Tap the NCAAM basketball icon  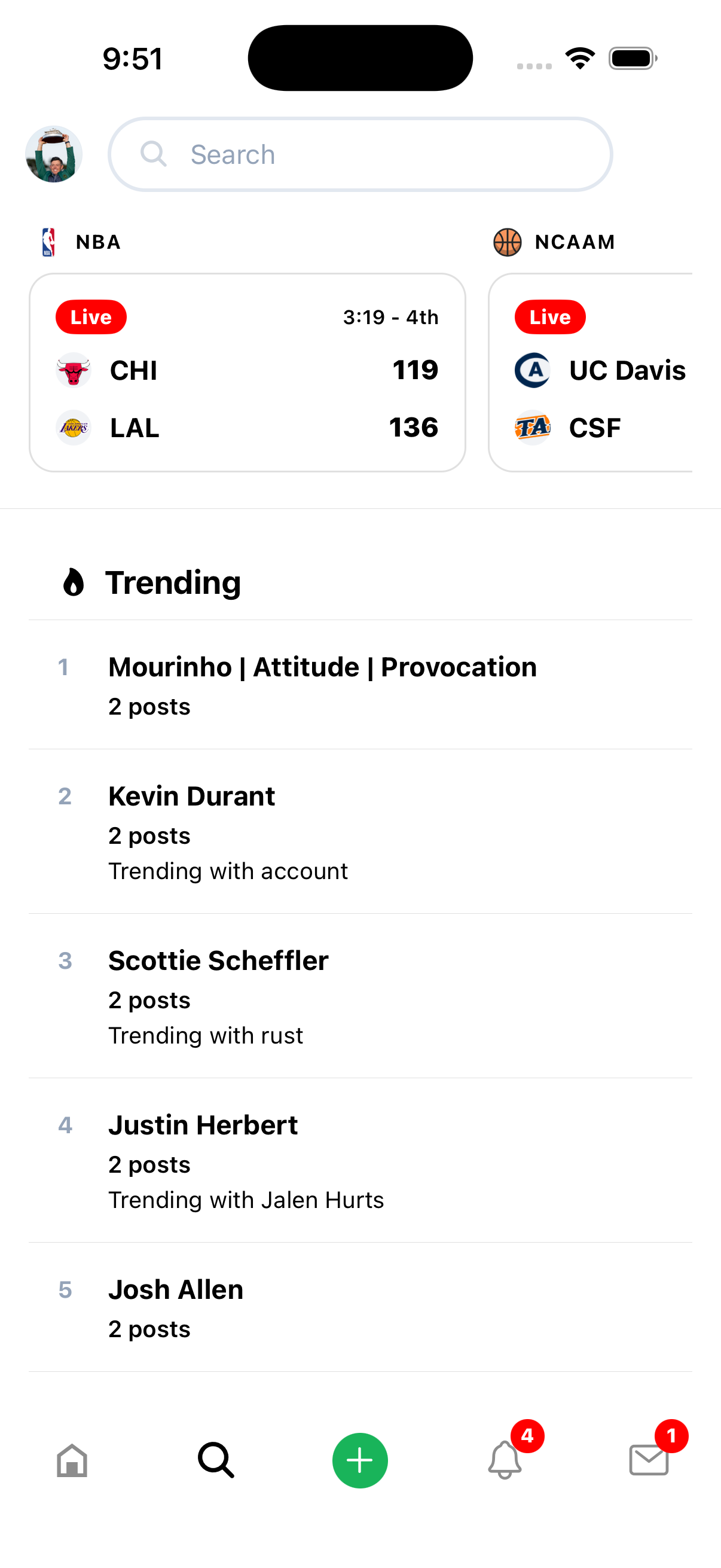[507, 242]
